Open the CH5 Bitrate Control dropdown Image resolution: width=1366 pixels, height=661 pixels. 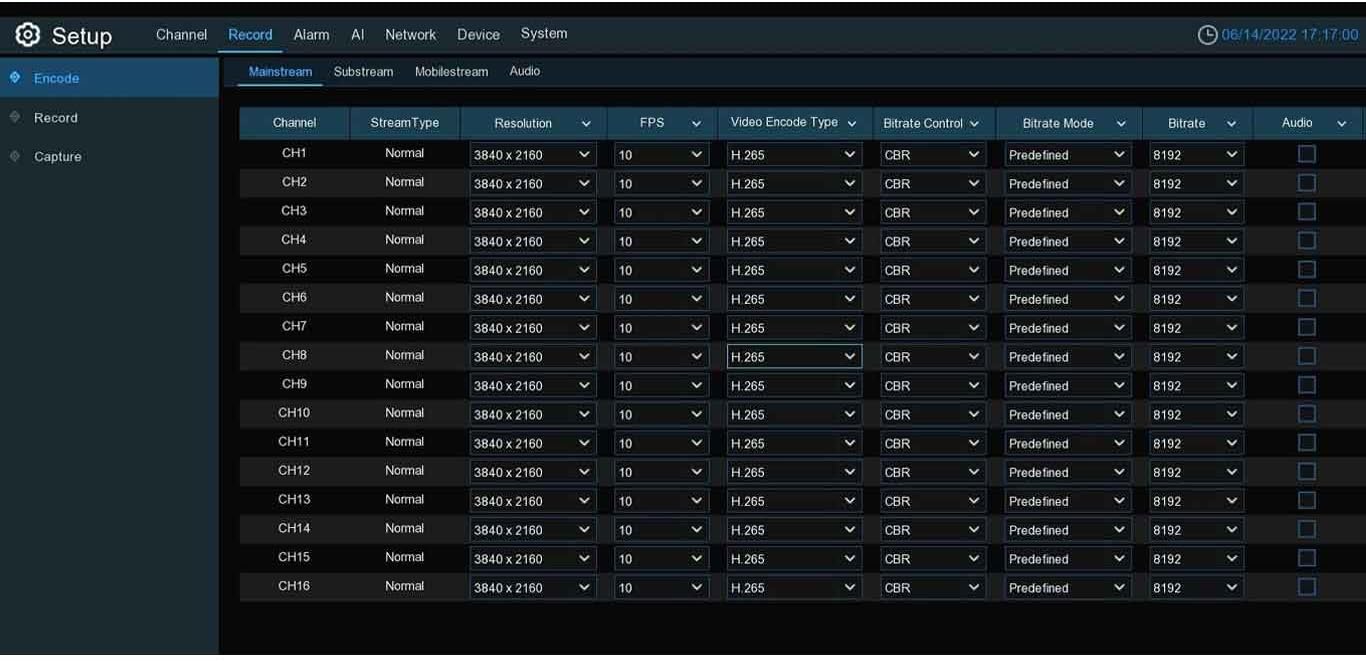click(x=932, y=270)
